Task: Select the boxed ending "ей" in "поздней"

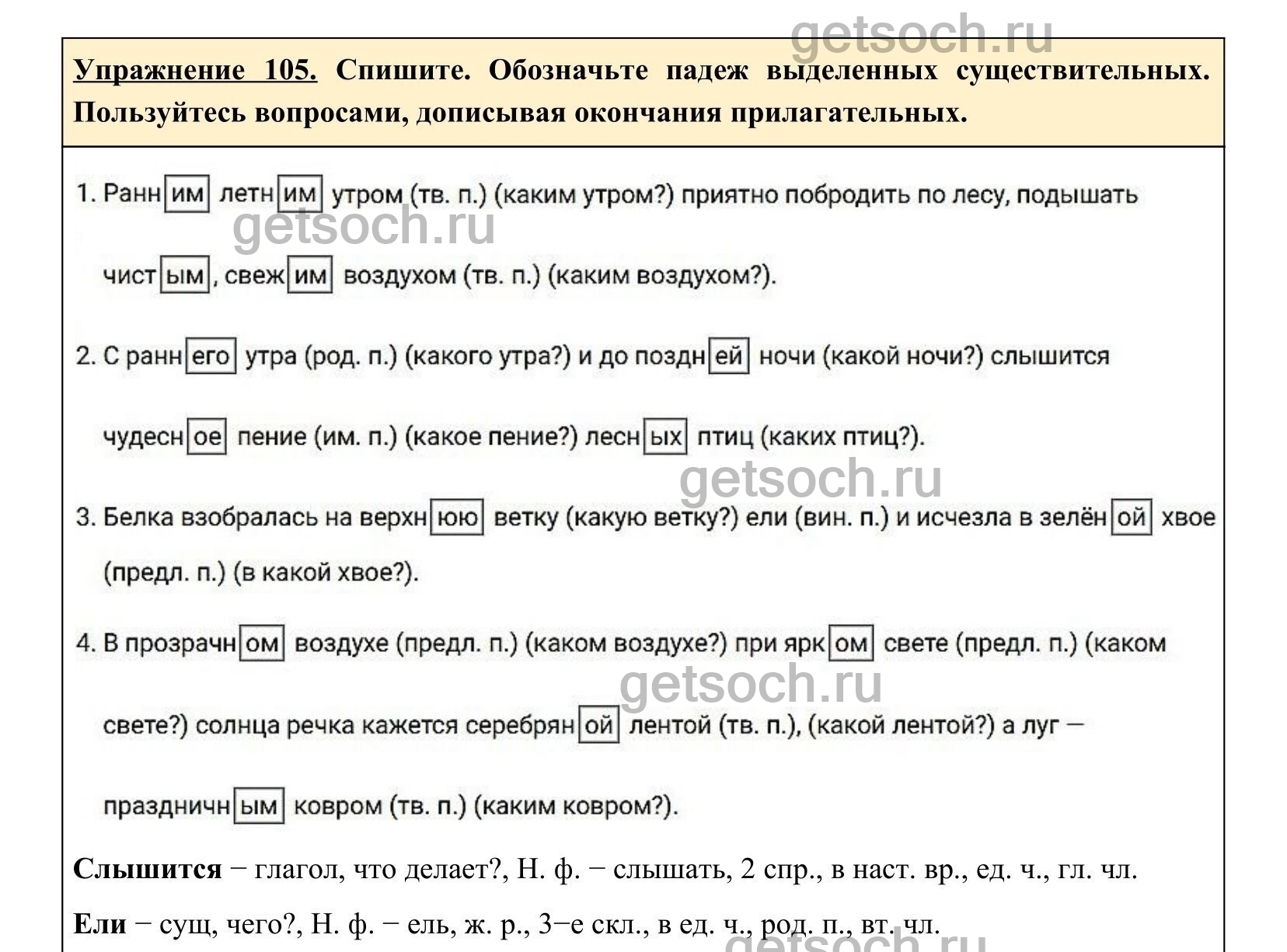Action: (729, 356)
